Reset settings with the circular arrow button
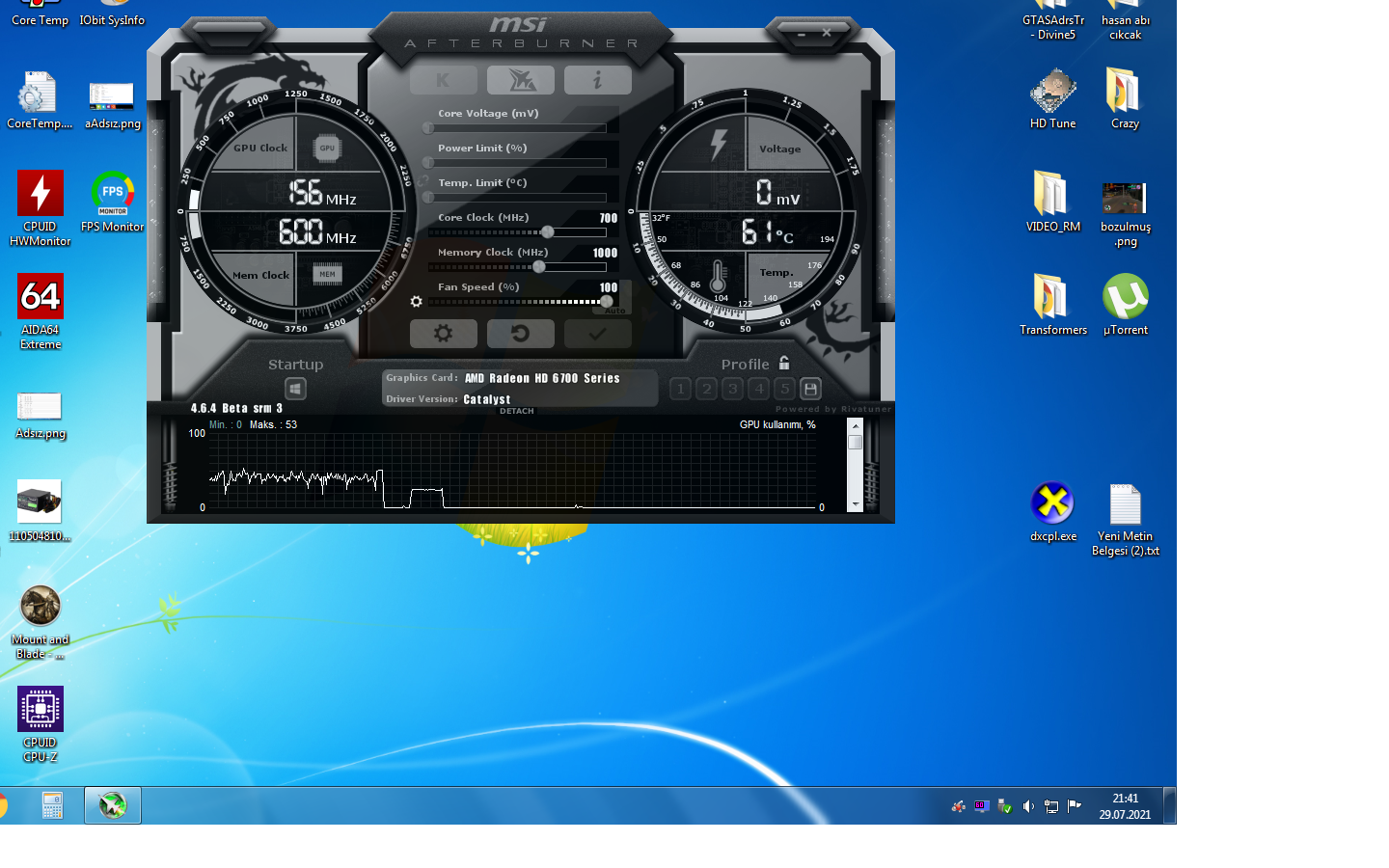 [x=521, y=334]
